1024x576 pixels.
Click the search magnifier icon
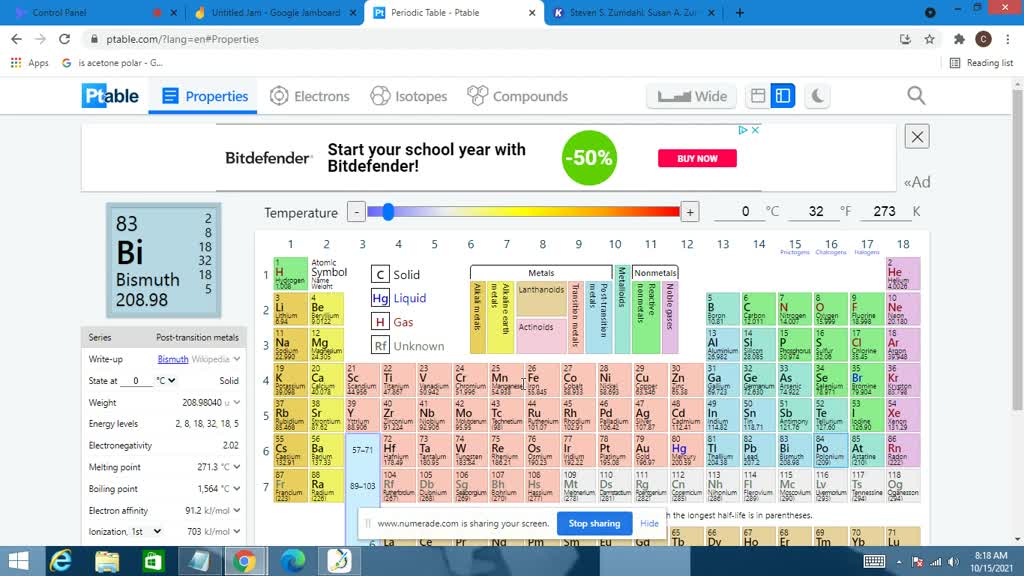pyautogui.click(x=916, y=96)
